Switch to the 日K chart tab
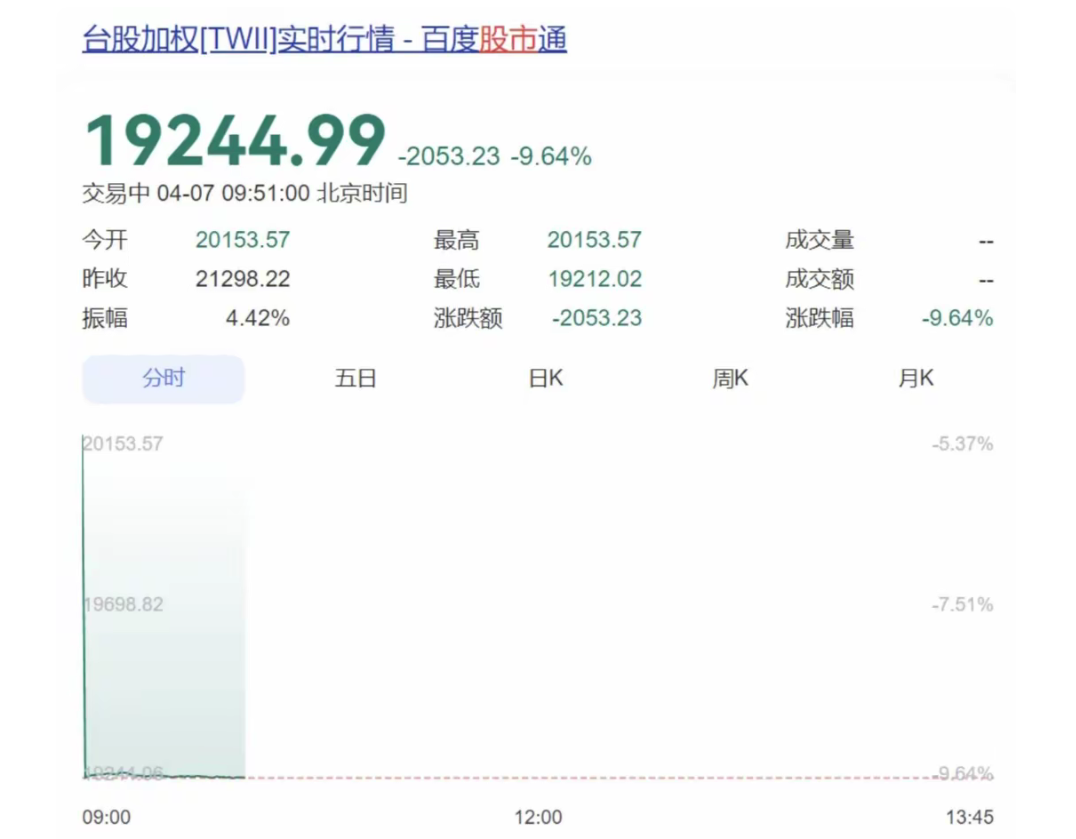 click(x=545, y=378)
